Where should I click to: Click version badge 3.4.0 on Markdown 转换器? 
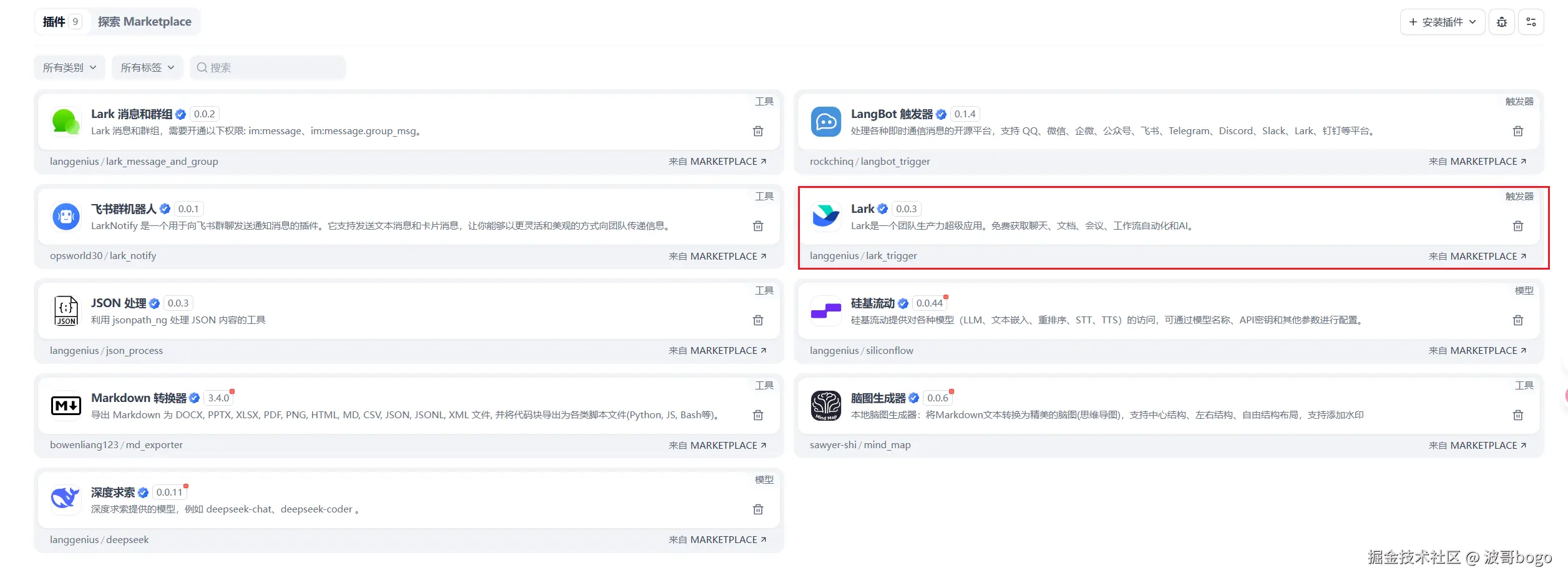(218, 398)
